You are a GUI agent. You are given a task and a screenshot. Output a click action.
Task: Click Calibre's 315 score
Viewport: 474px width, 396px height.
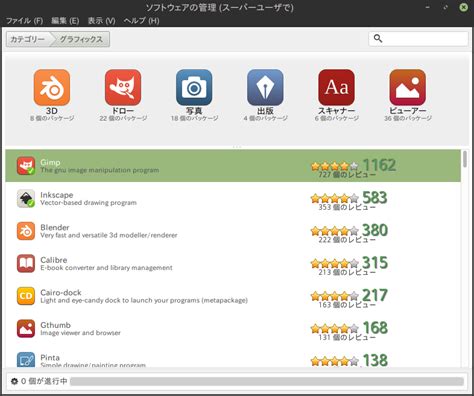[x=375, y=263]
